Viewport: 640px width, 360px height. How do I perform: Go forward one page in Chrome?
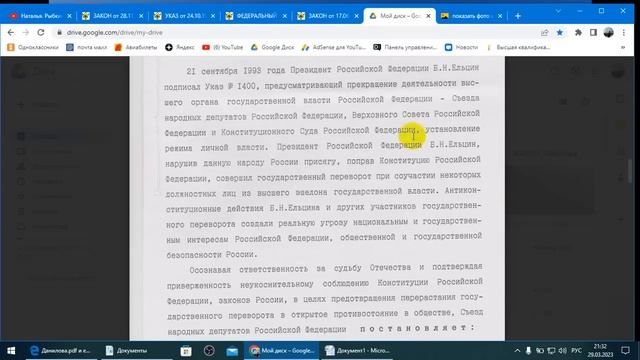pos(26,32)
